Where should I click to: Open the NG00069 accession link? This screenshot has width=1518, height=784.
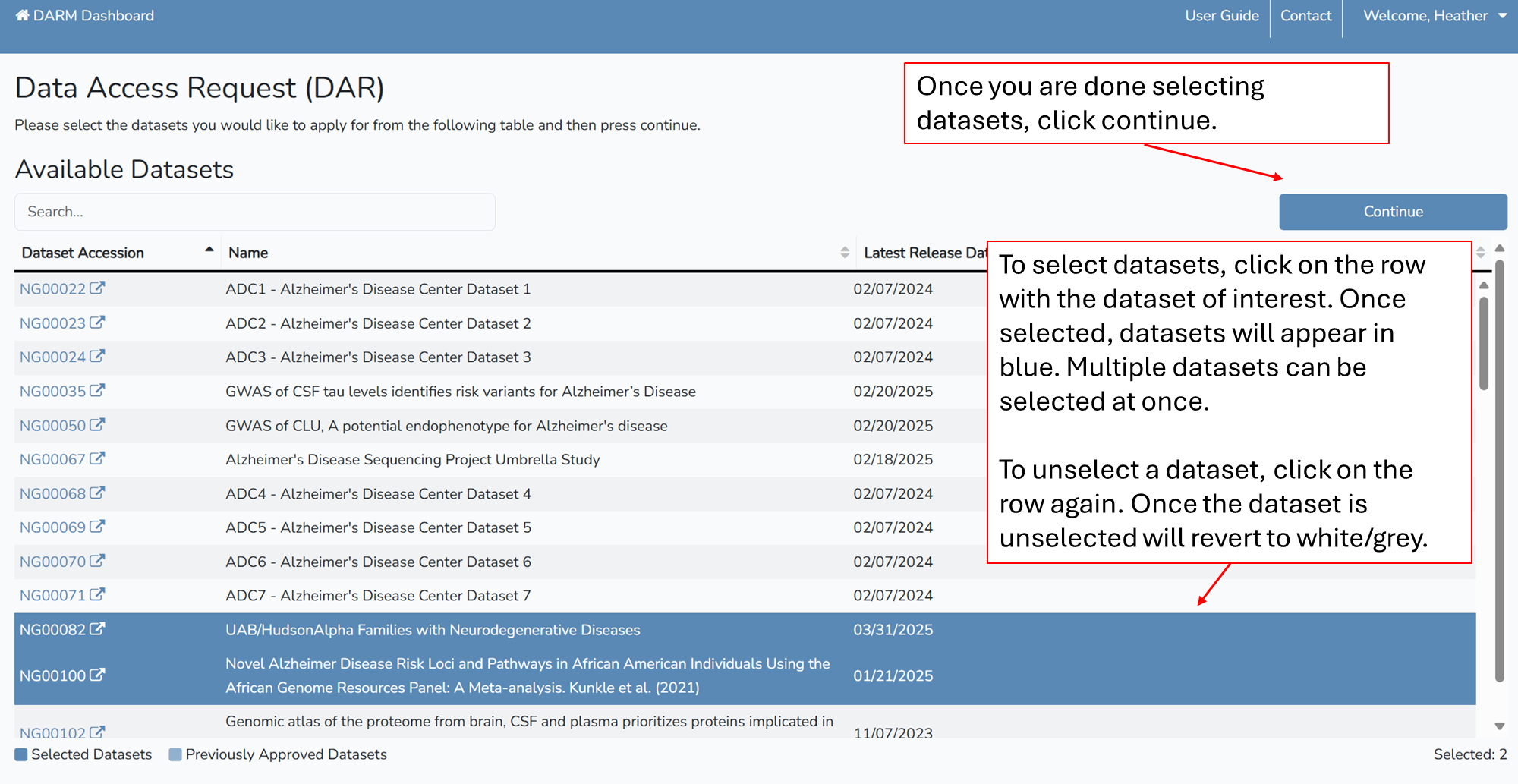pyautogui.click(x=52, y=527)
